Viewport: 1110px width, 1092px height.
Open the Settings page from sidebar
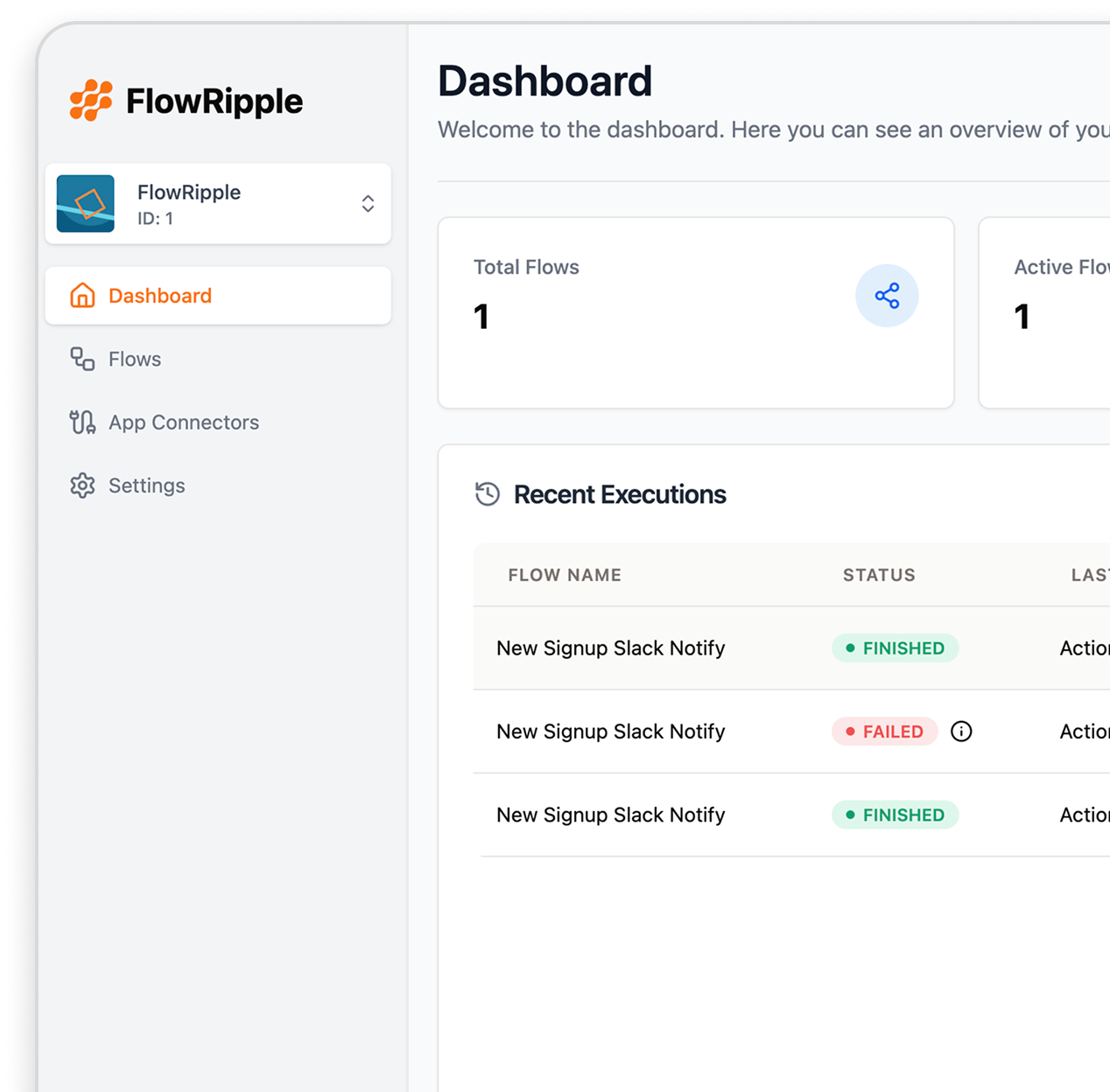click(146, 486)
